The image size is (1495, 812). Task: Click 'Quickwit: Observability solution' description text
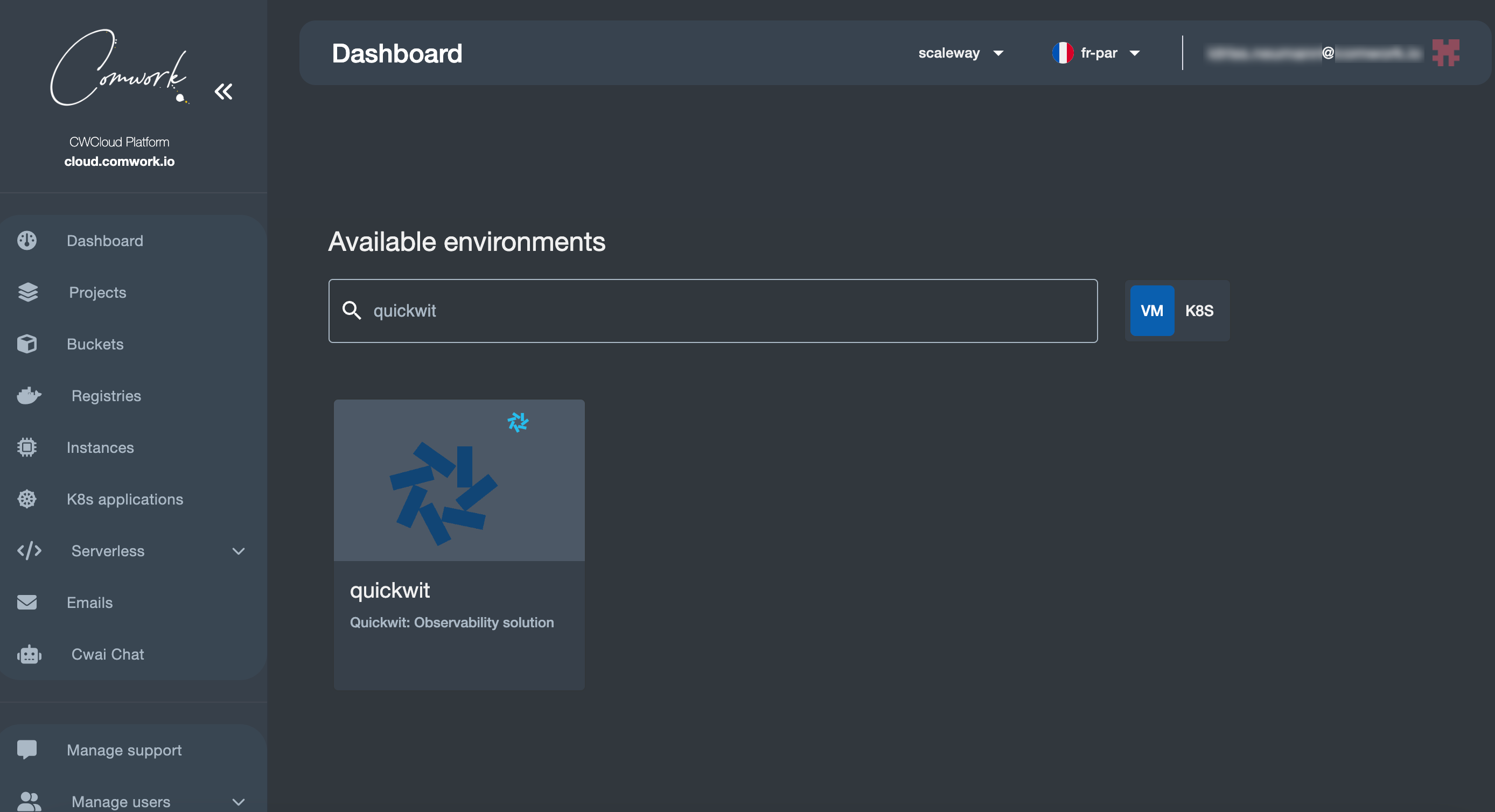pyautogui.click(x=451, y=622)
